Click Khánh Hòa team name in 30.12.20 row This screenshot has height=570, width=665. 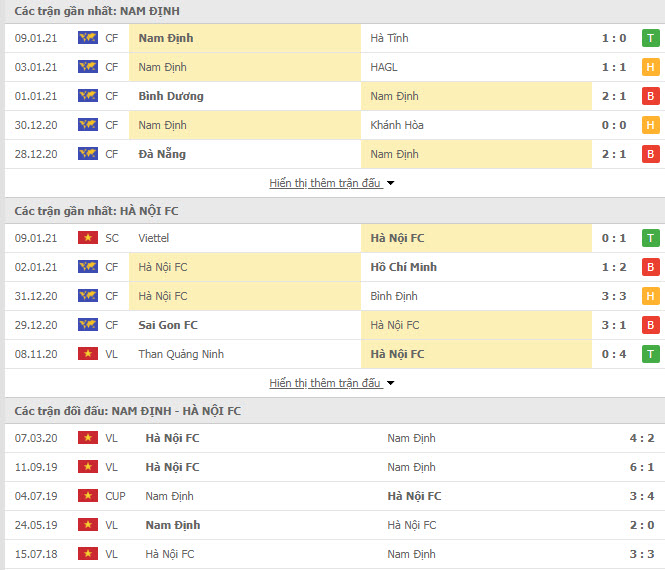397,125
